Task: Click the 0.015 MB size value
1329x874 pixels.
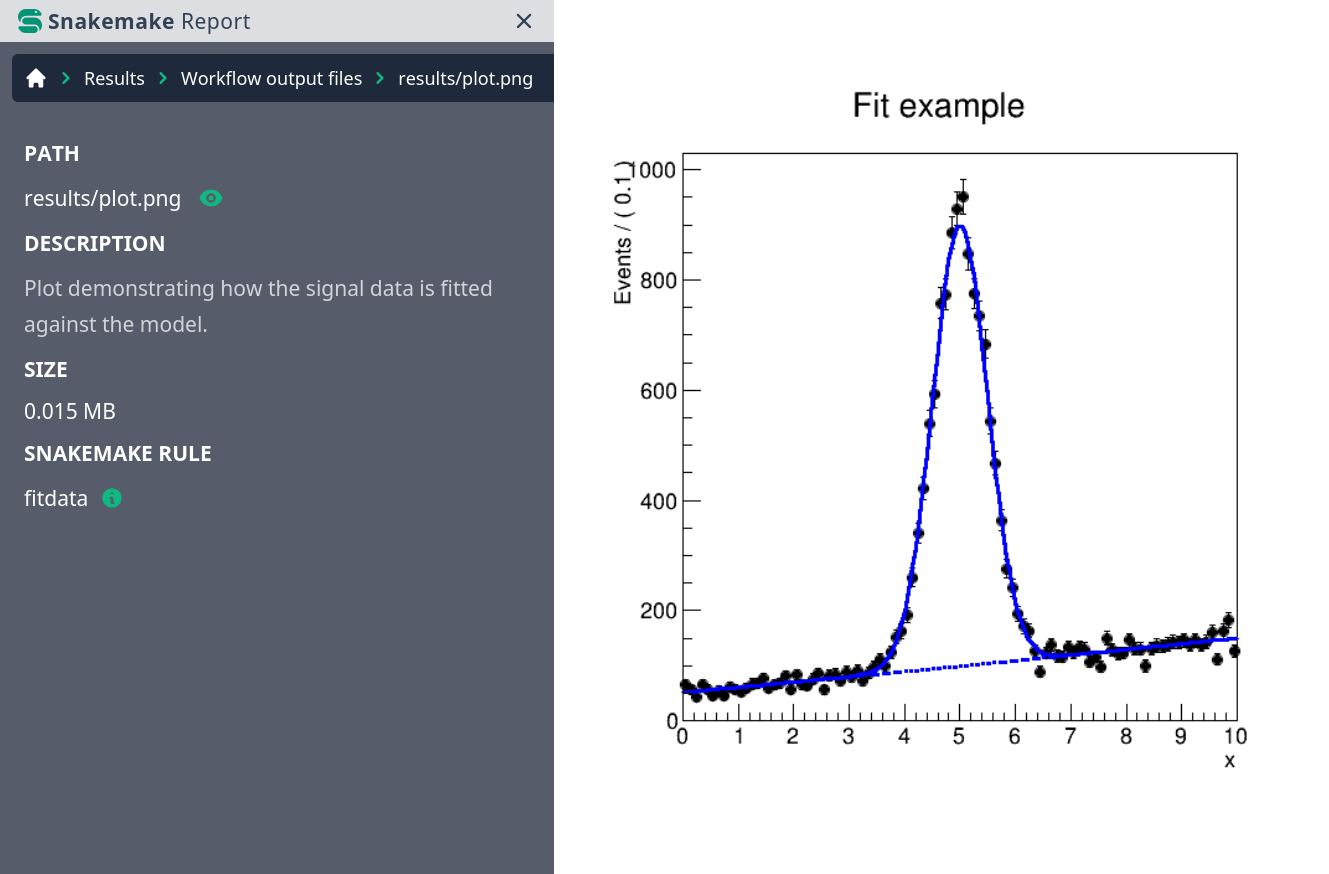Action: click(x=70, y=411)
